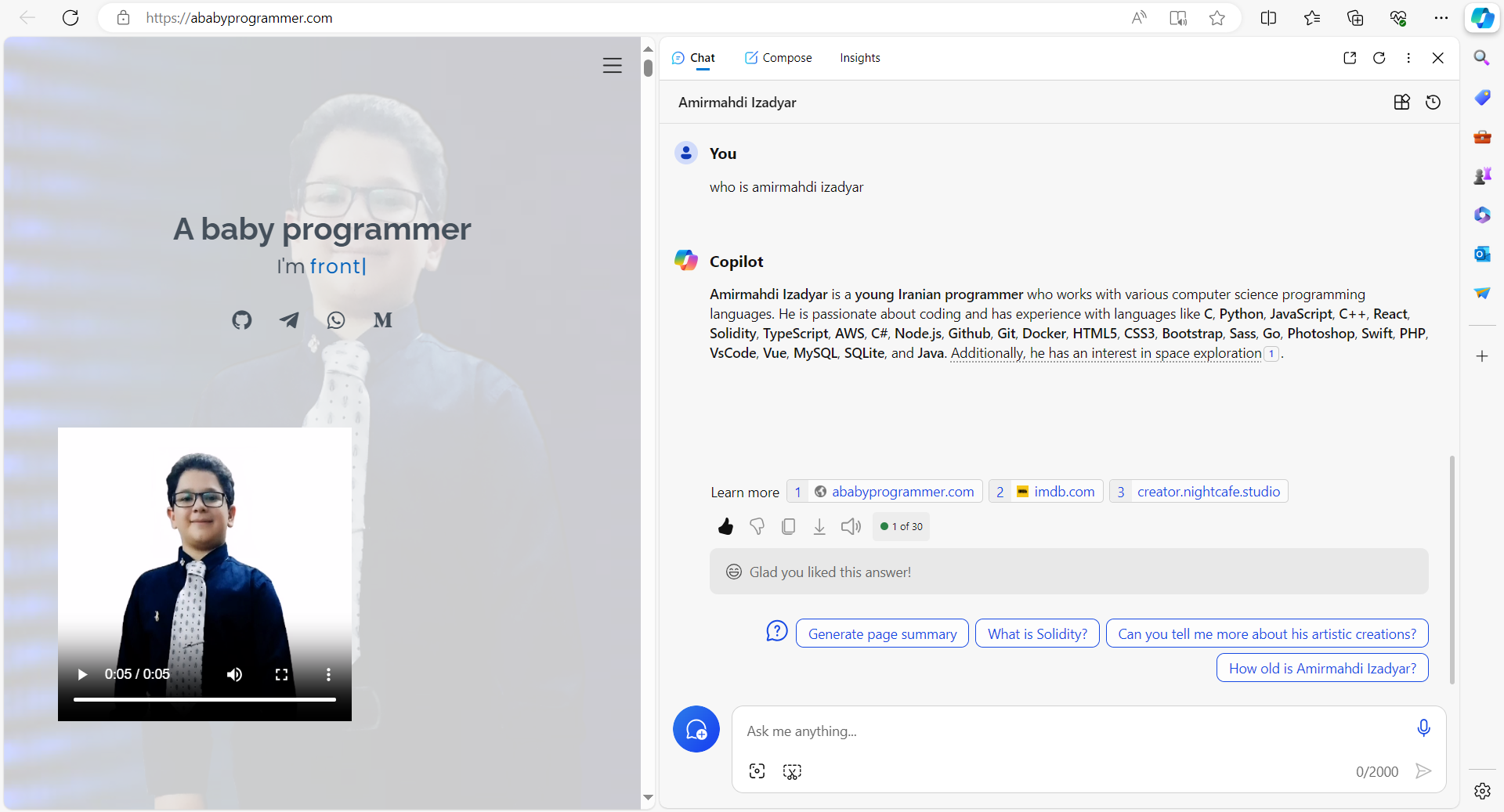This screenshot has width=1504, height=812.
Task: Open Collections icon in toolbar
Action: pos(1355,17)
